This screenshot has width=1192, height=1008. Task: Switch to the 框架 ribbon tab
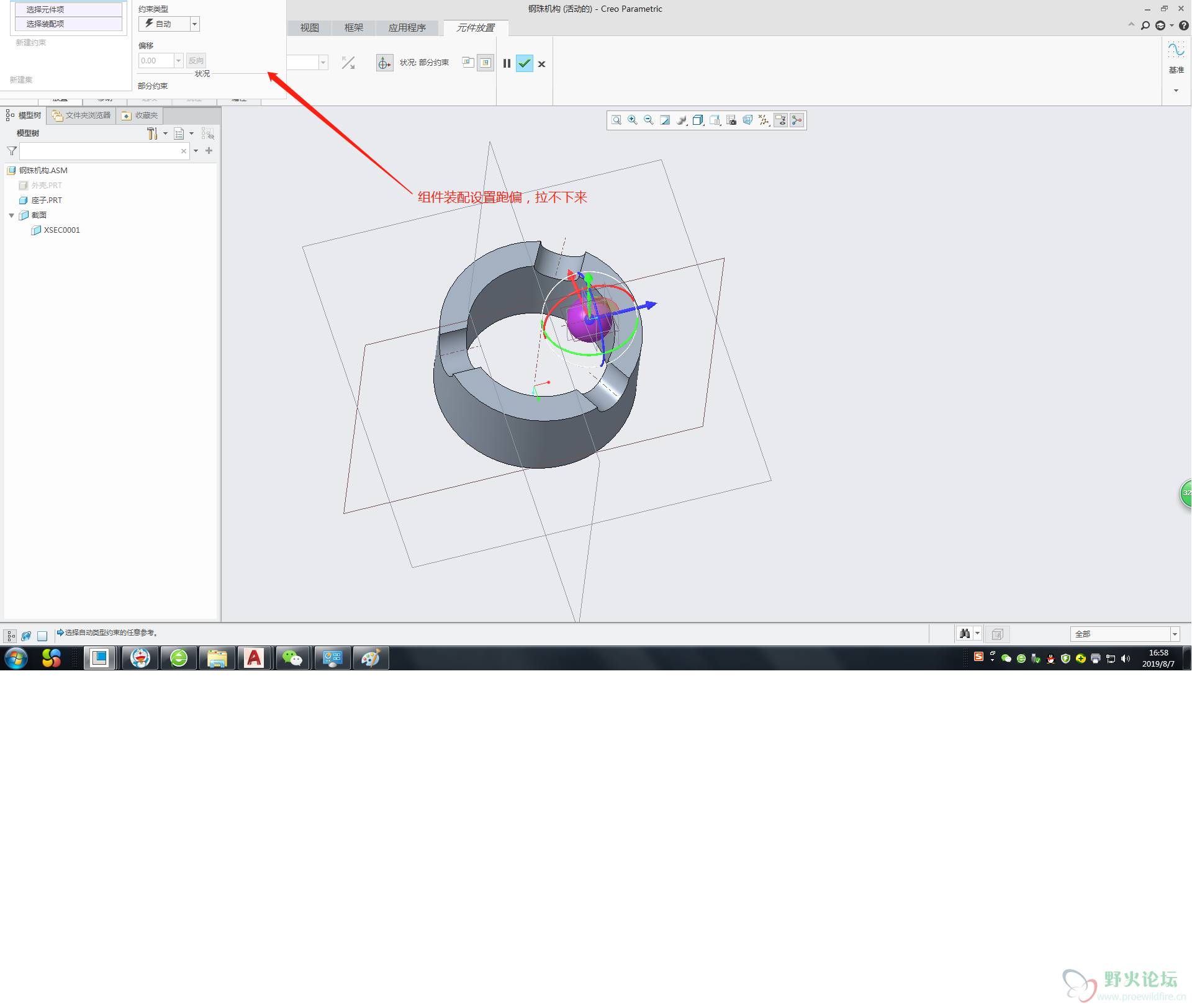(354, 28)
